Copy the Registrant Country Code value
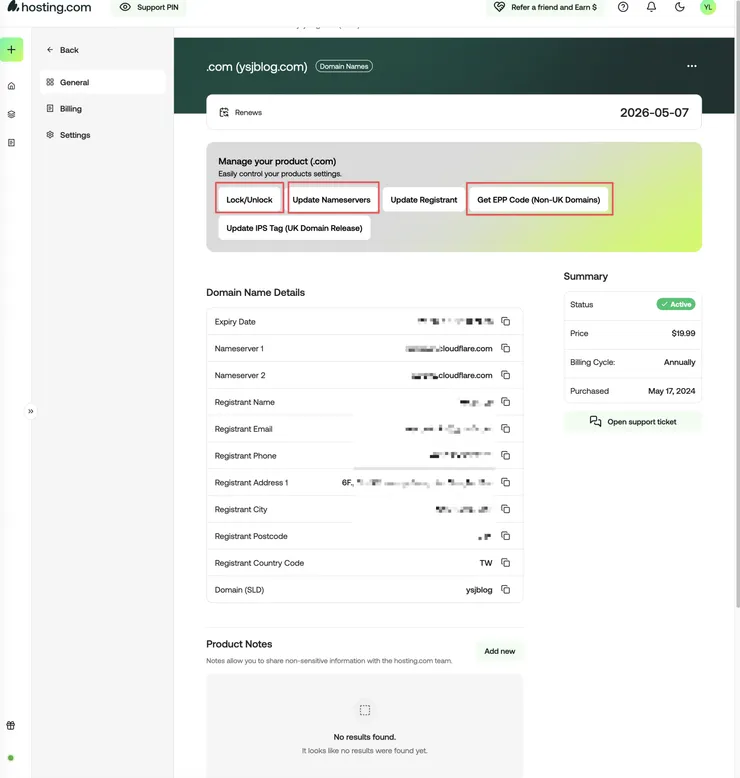 point(505,563)
